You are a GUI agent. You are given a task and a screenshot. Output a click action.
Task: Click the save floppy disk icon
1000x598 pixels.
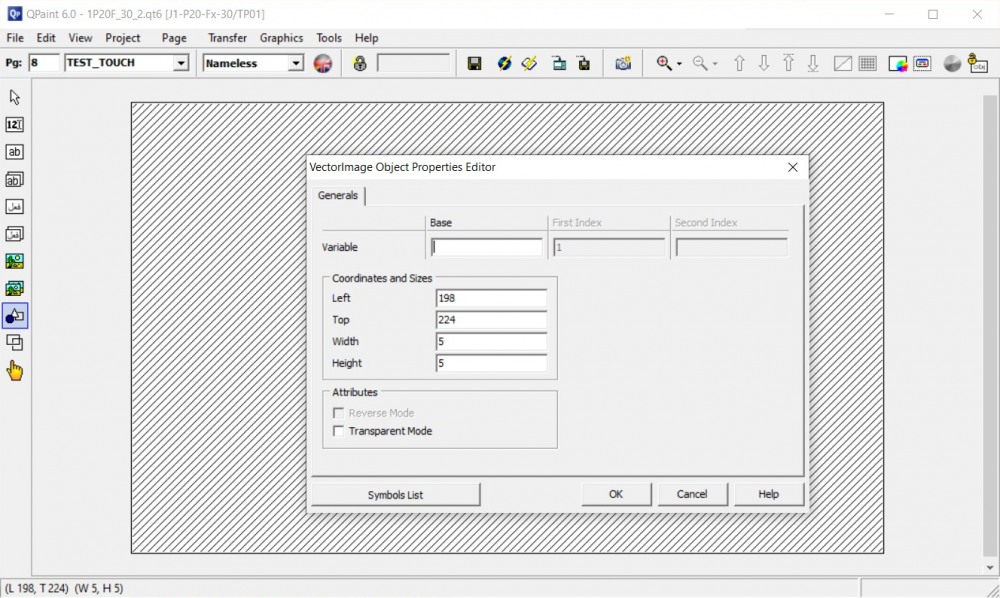coord(475,64)
